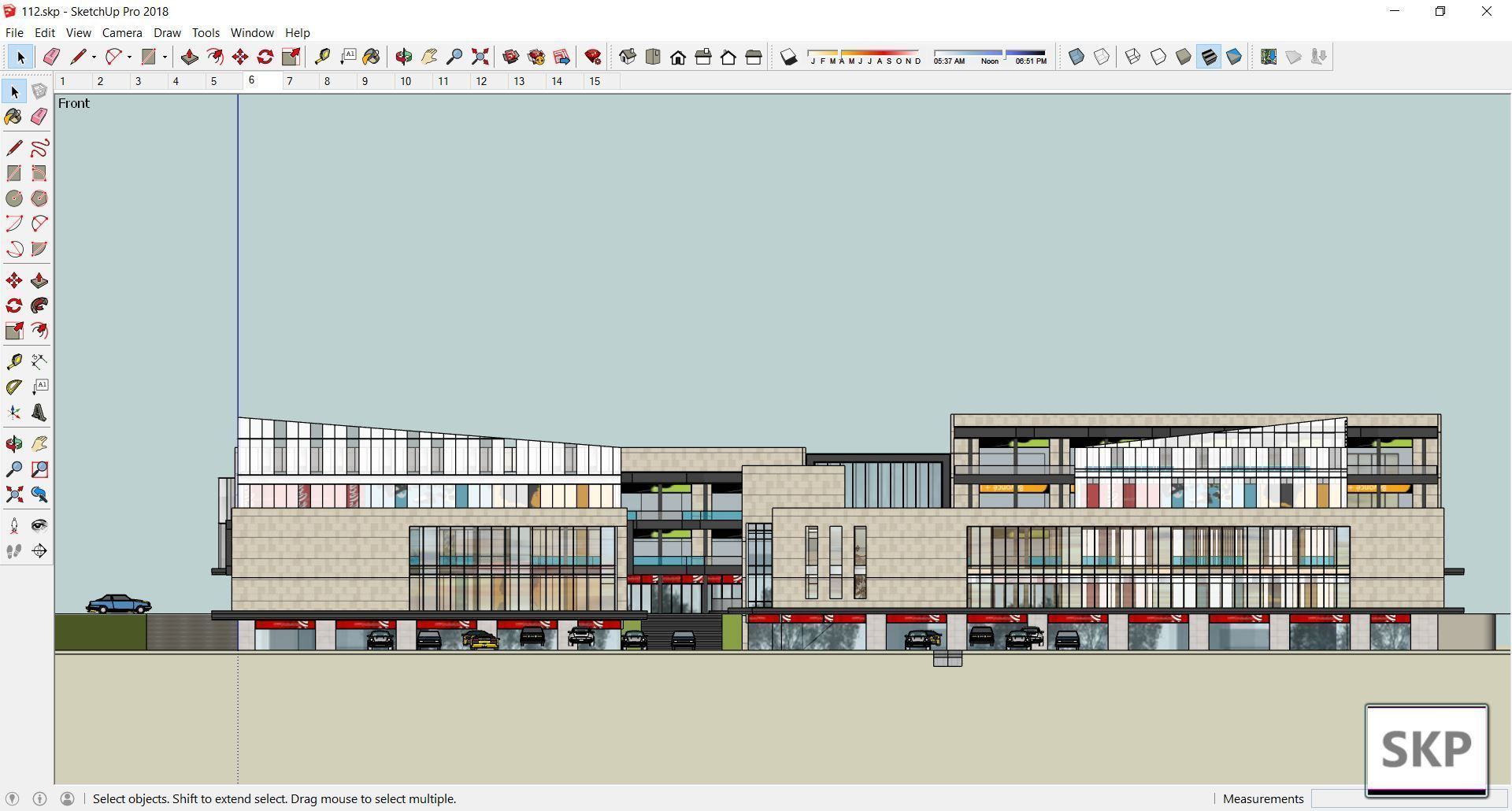Open the 3D Warehouse button

[511, 57]
